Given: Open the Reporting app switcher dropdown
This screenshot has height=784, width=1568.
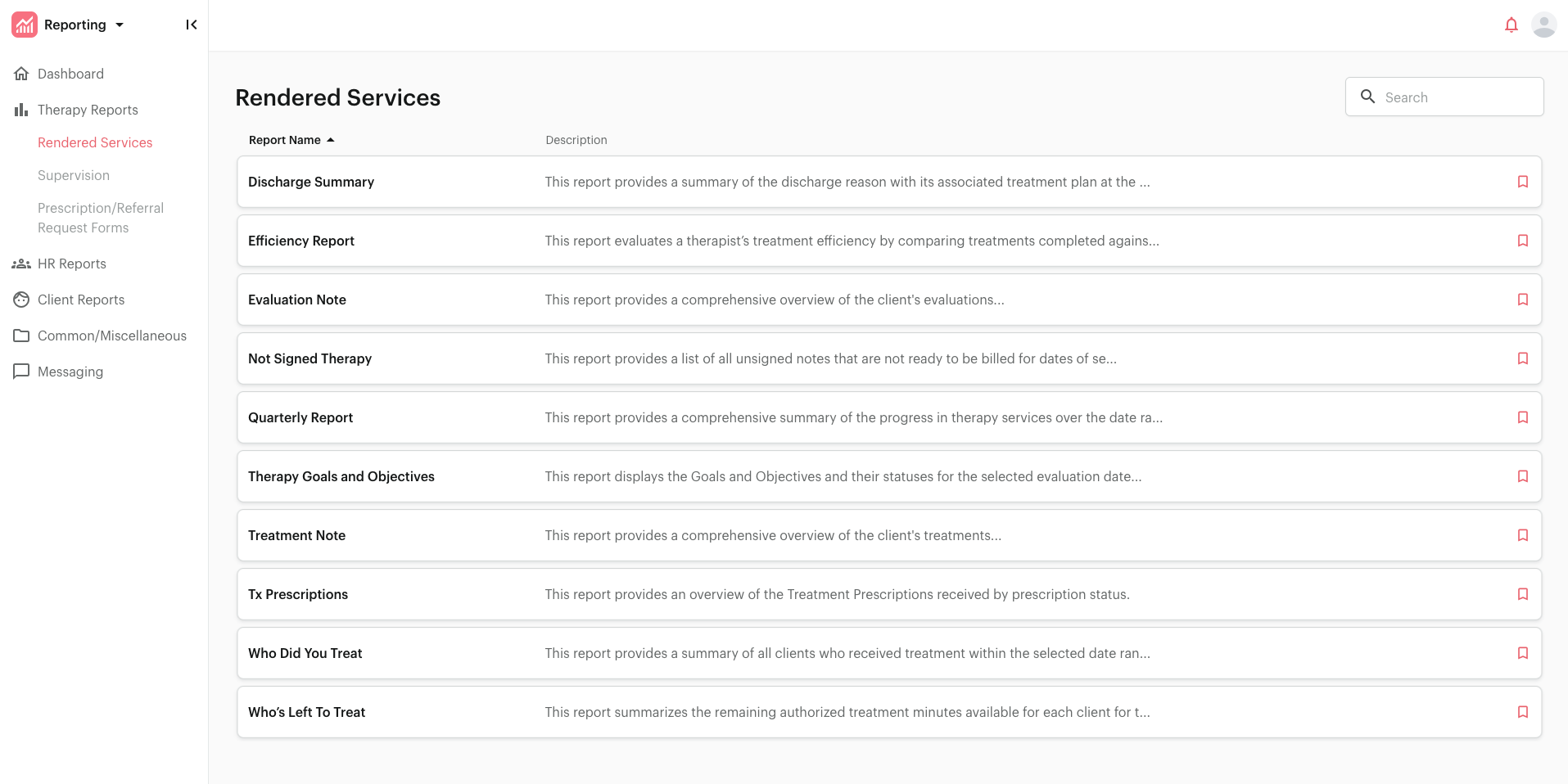Looking at the screenshot, I should pos(120,25).
